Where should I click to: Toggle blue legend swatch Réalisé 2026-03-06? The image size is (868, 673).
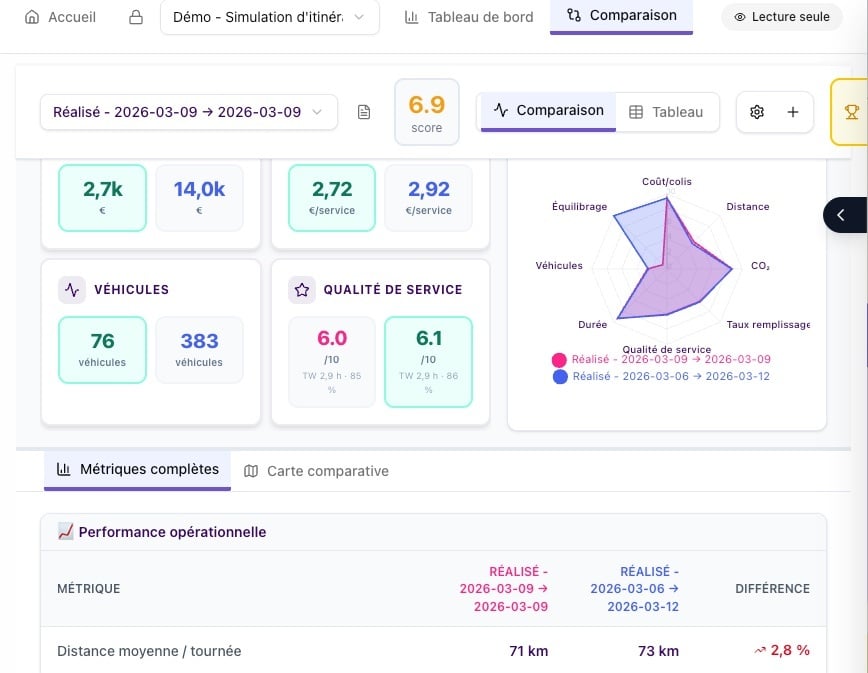(x=560, y=377)
